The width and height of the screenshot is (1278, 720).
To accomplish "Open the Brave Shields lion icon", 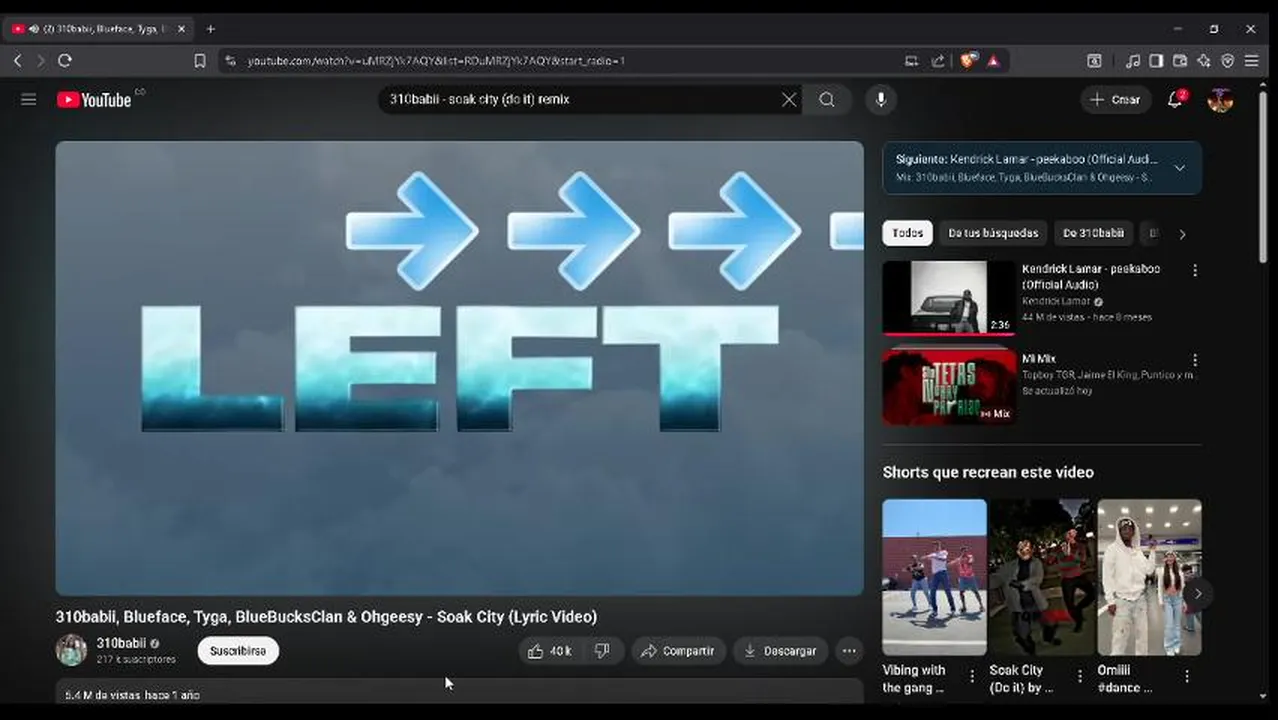I will (967, 61).
